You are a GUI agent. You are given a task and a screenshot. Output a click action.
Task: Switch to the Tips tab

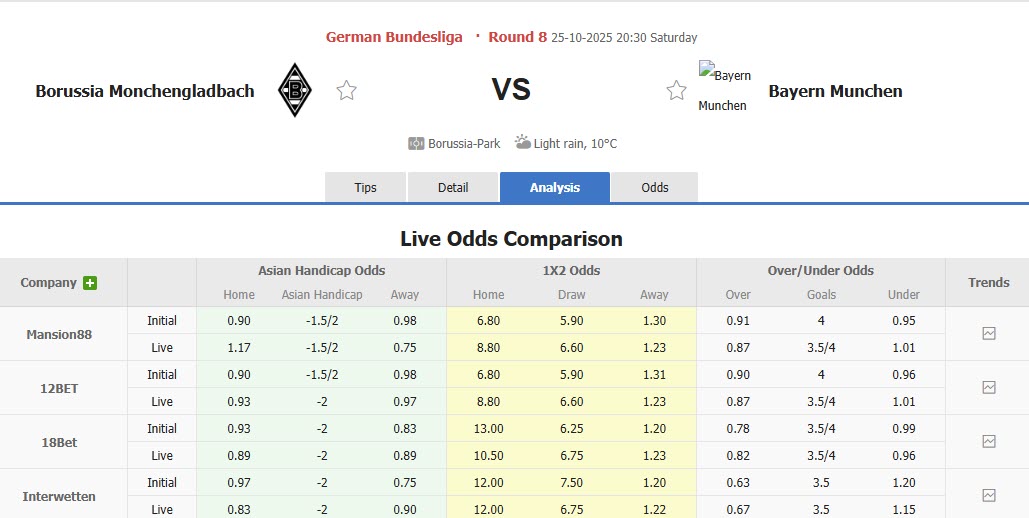(365, 188)
